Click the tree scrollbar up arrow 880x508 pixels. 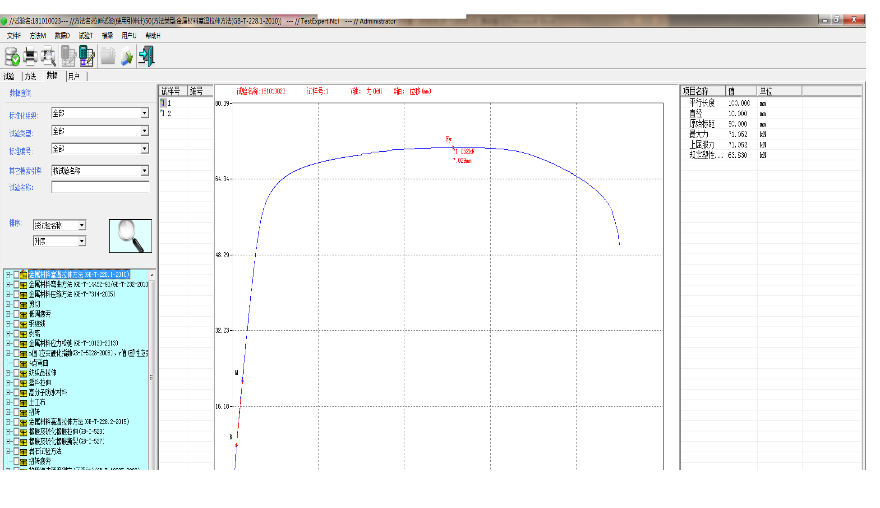pos(152,275)
